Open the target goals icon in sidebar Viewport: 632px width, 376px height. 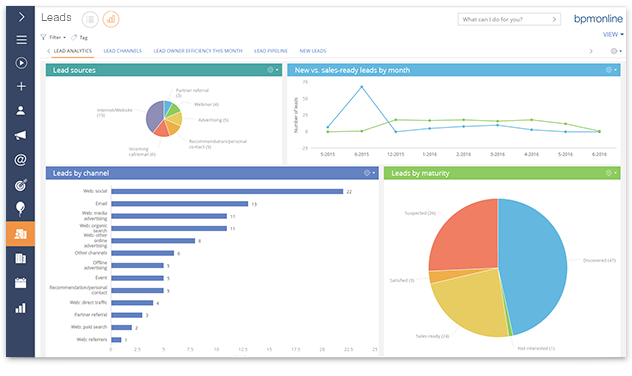(21, 185)
